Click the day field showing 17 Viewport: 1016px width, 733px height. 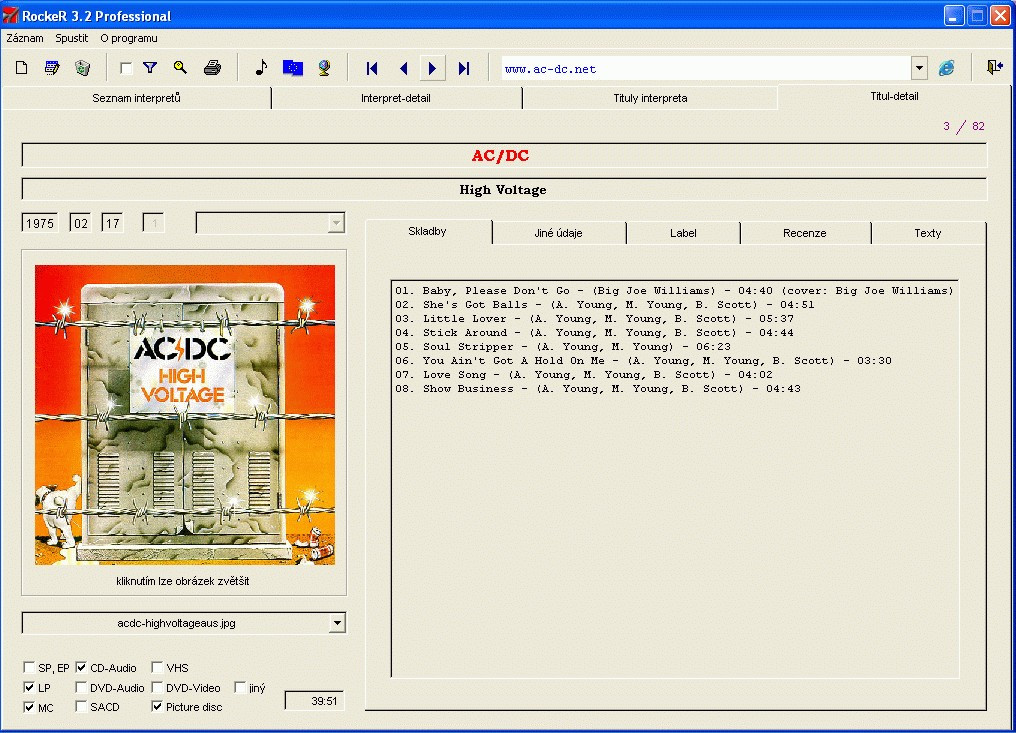[x=113, y=223]
